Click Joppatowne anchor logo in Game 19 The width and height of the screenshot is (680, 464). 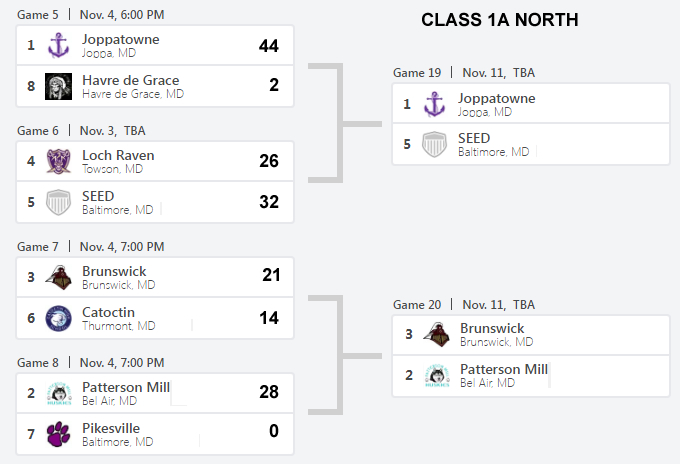coord(434,104)
